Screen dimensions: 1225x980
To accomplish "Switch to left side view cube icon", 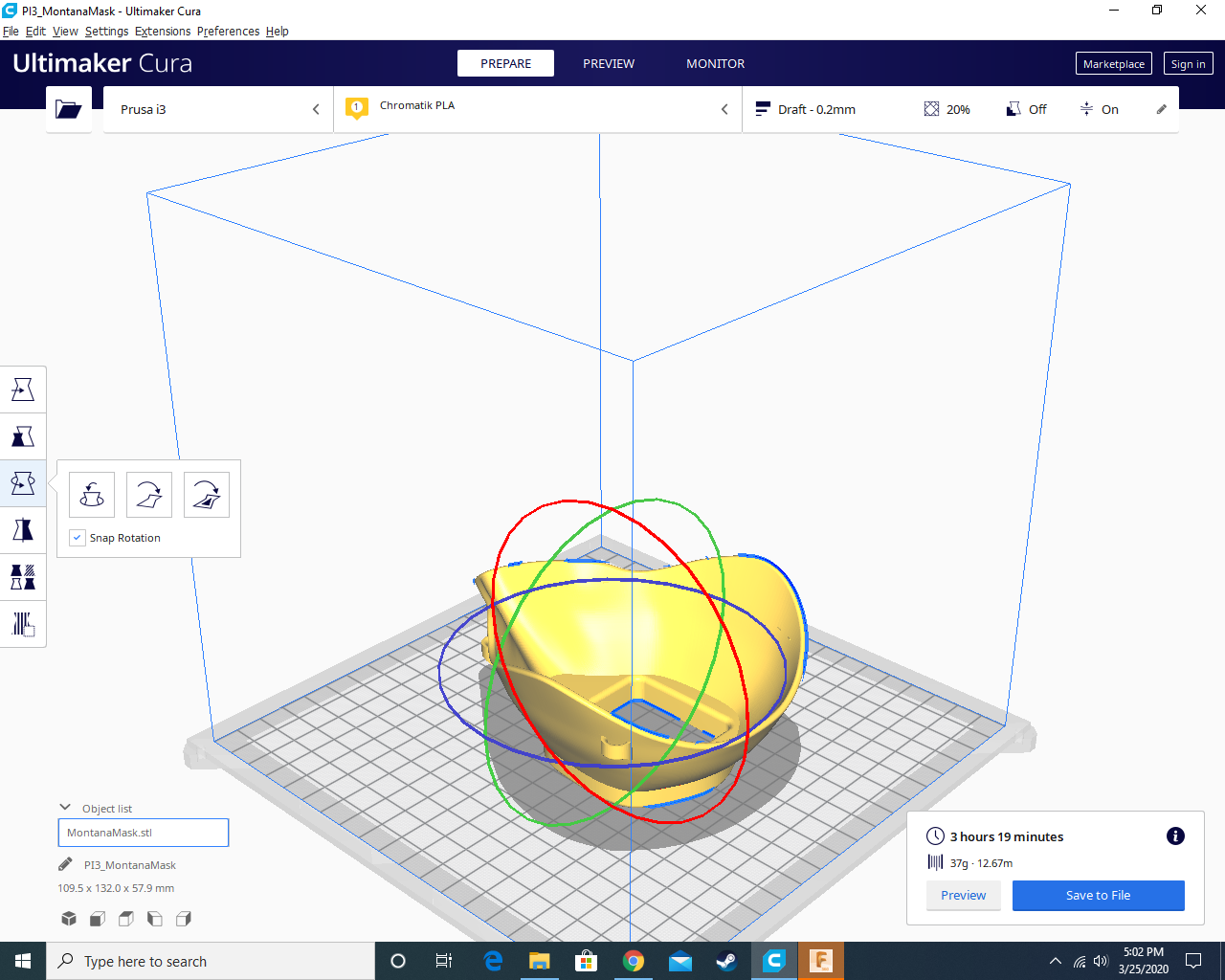I will click(155, 919).
